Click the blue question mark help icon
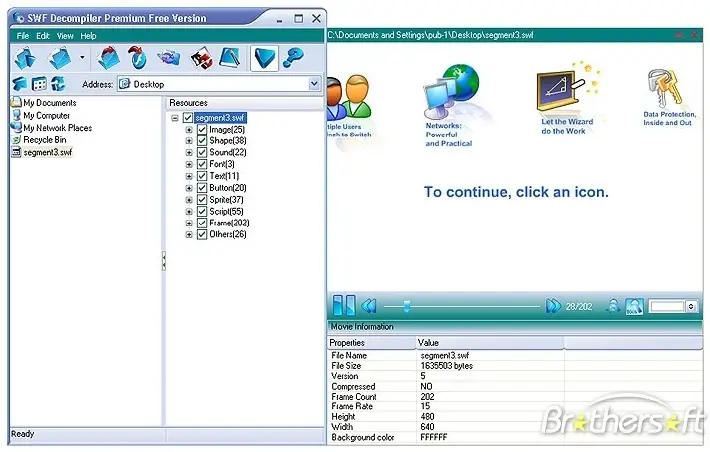The image size is (710, 452). tap(293, 58)
